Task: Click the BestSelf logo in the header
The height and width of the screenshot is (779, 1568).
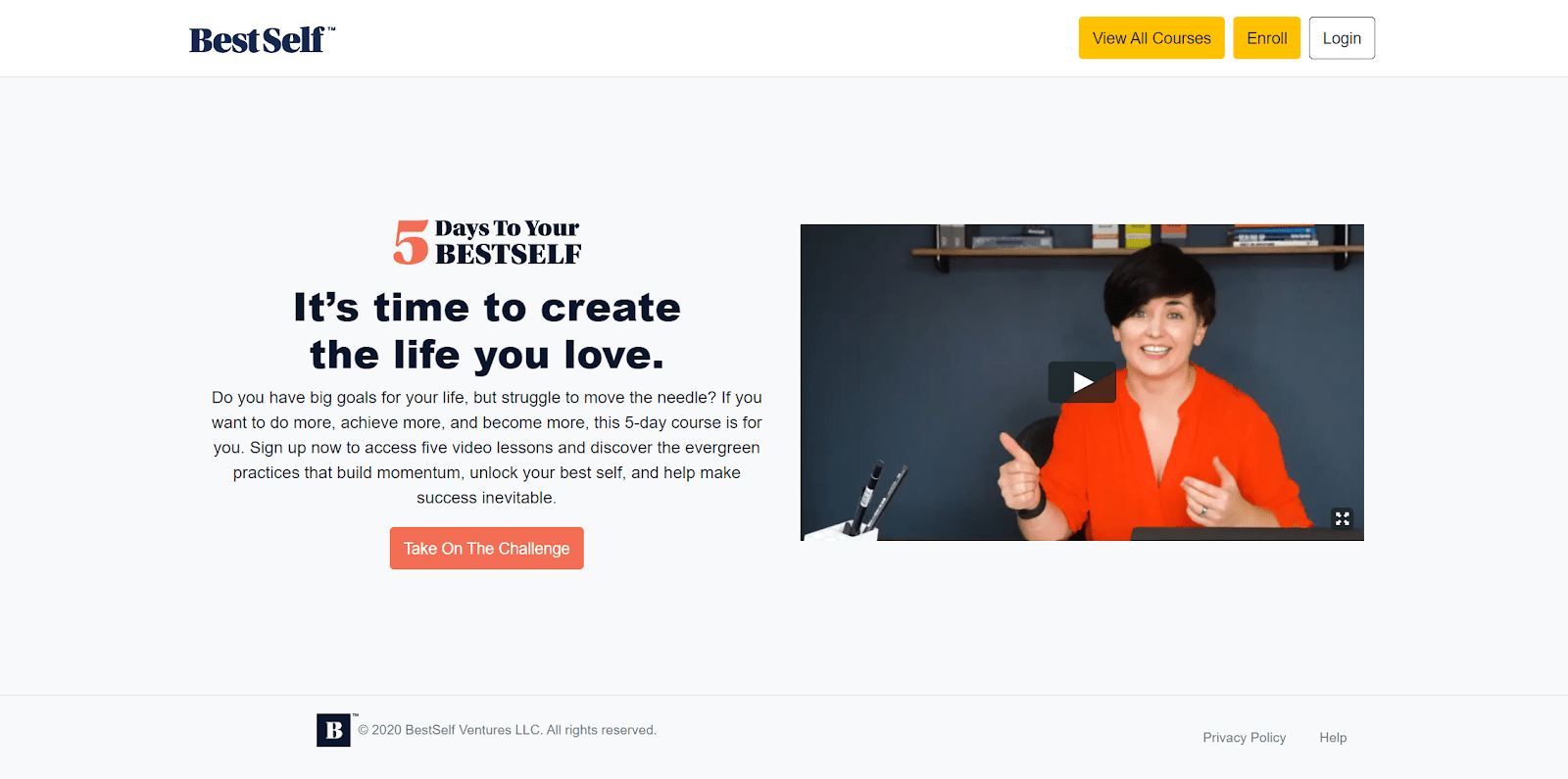Action: coord(263,39)
